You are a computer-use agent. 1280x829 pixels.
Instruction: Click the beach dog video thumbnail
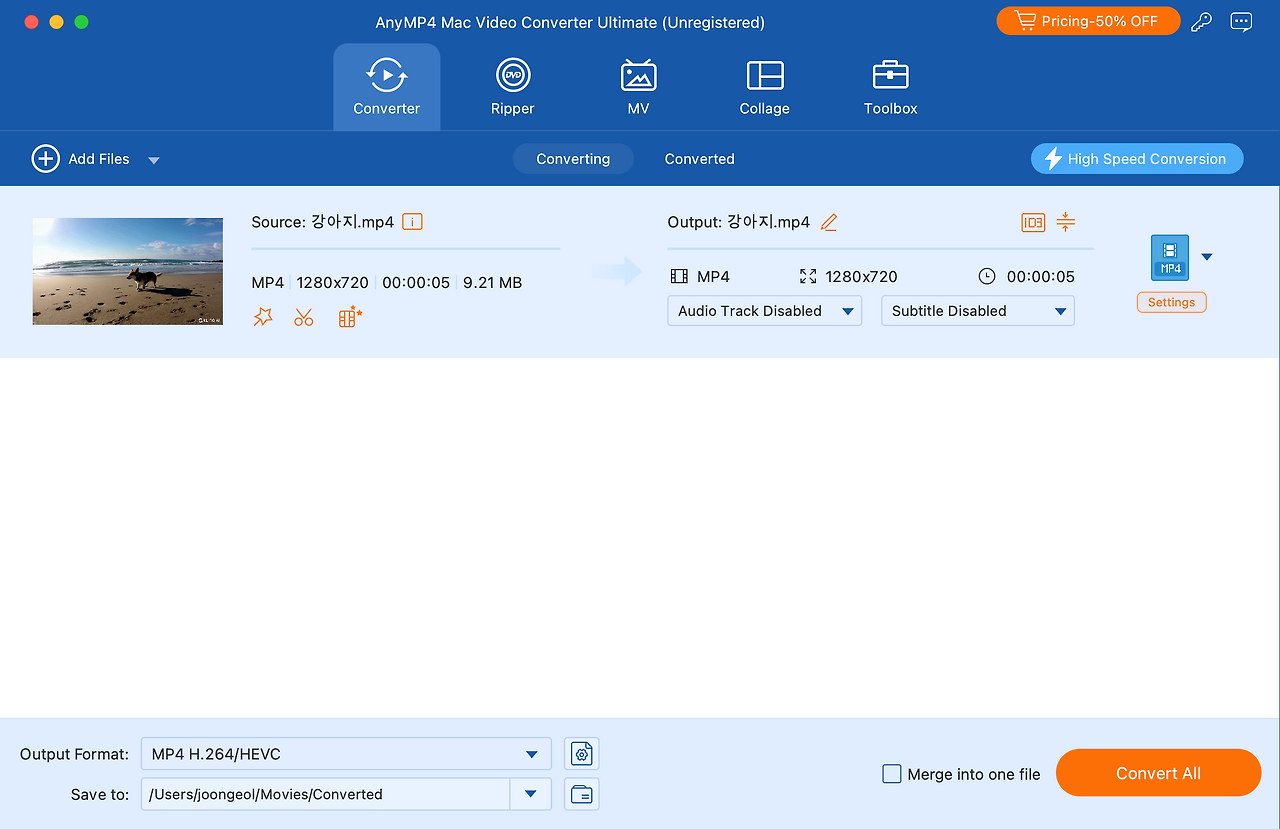point(128,271)
